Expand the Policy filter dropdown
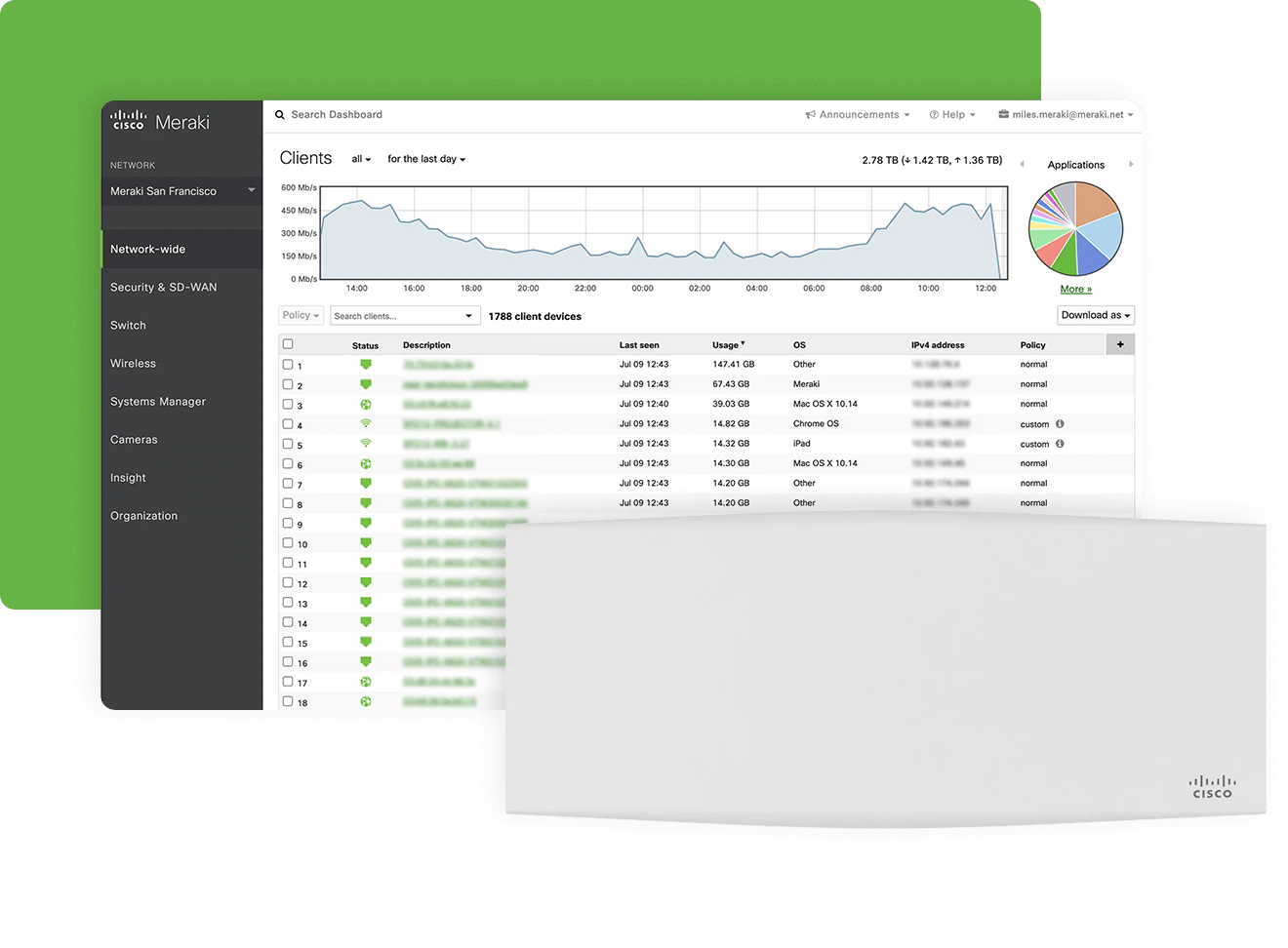Image resolution: width=1288 pixels, height=948 pixels. (x=300, y=315)
